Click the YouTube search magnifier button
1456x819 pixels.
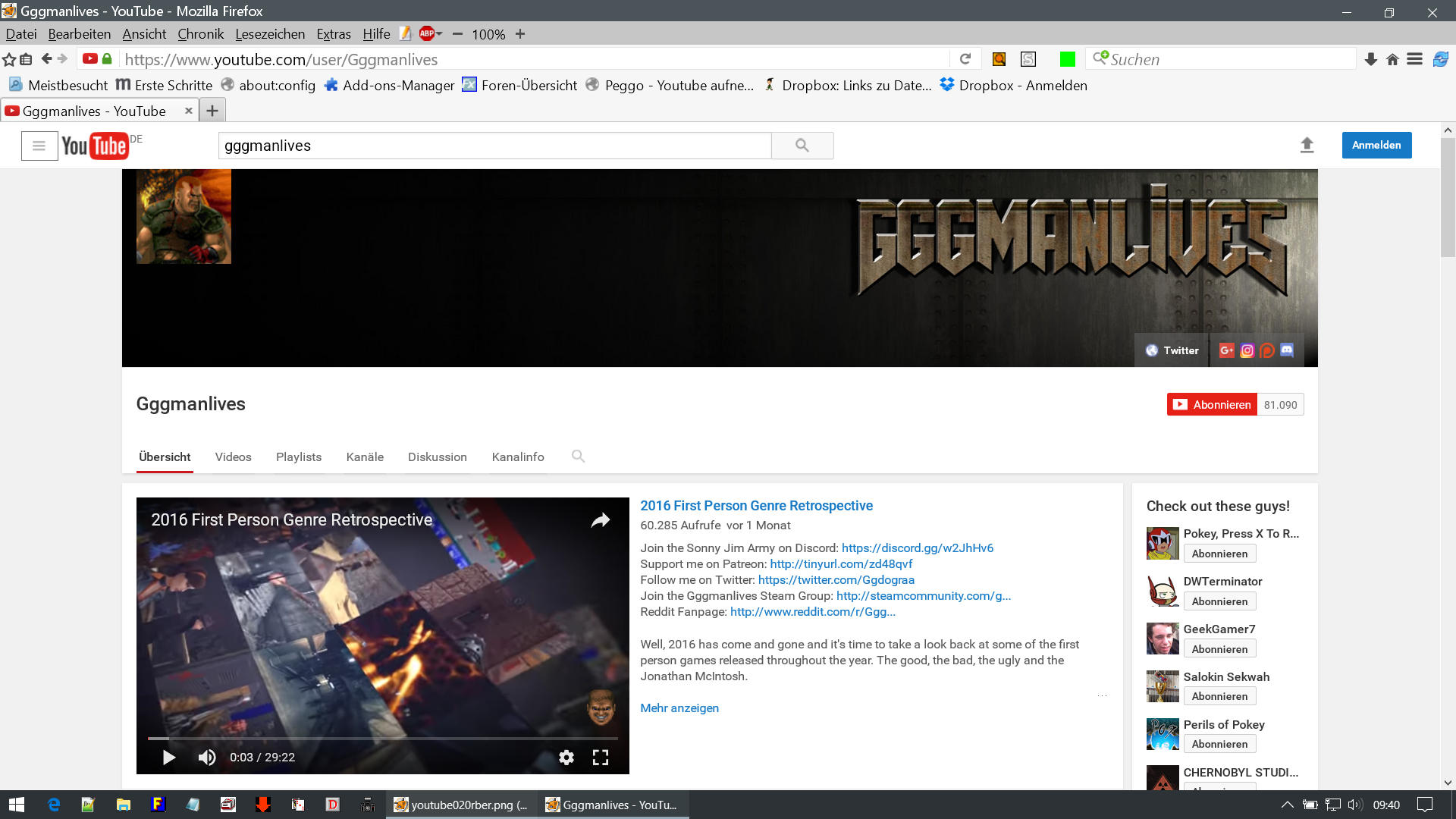click(802, 146)
